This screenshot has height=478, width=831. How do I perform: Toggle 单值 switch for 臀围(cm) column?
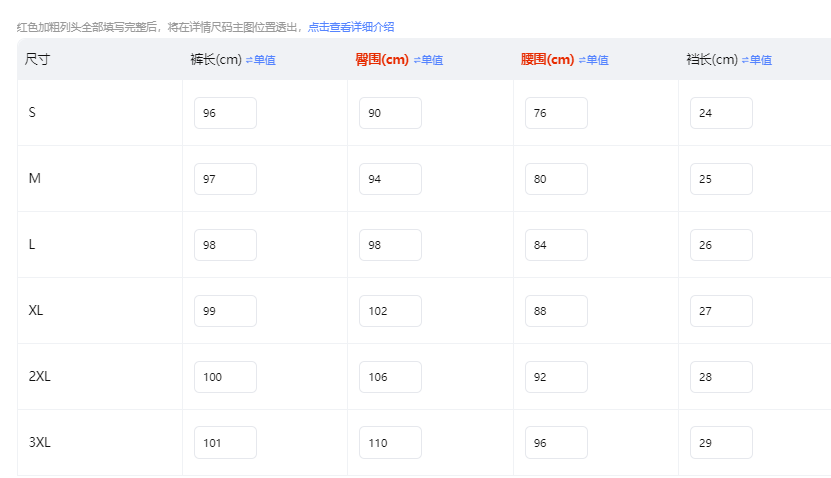point(428,60)
